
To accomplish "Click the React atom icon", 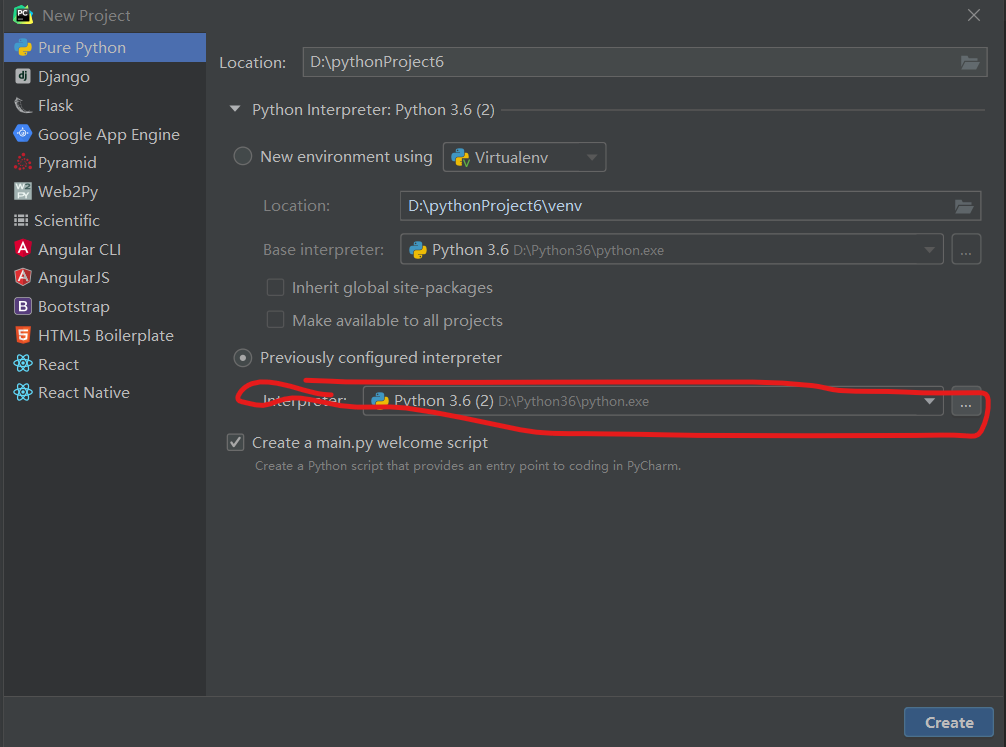I will click(23, 363).
